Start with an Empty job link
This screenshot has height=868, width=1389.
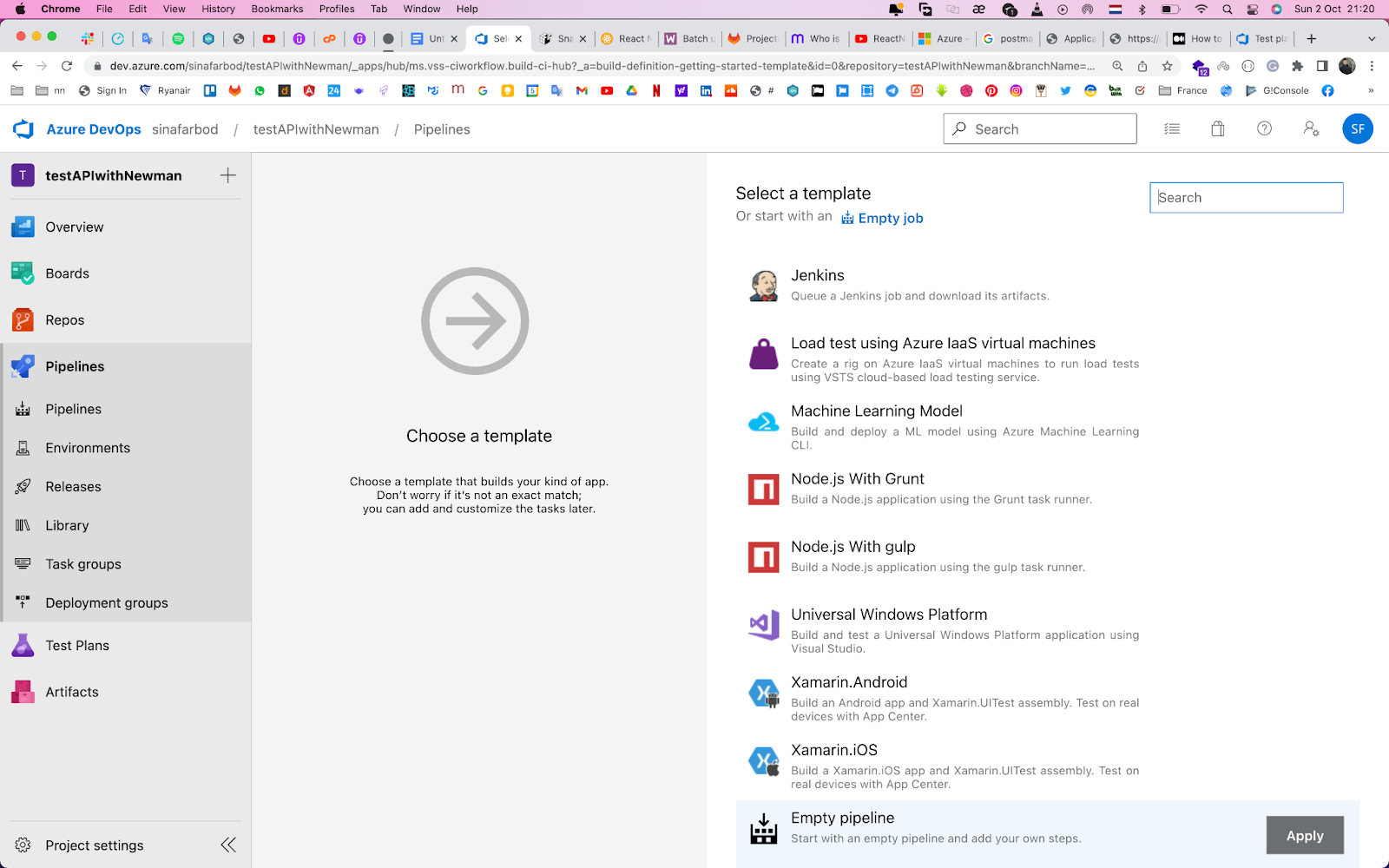click(882, 218)
